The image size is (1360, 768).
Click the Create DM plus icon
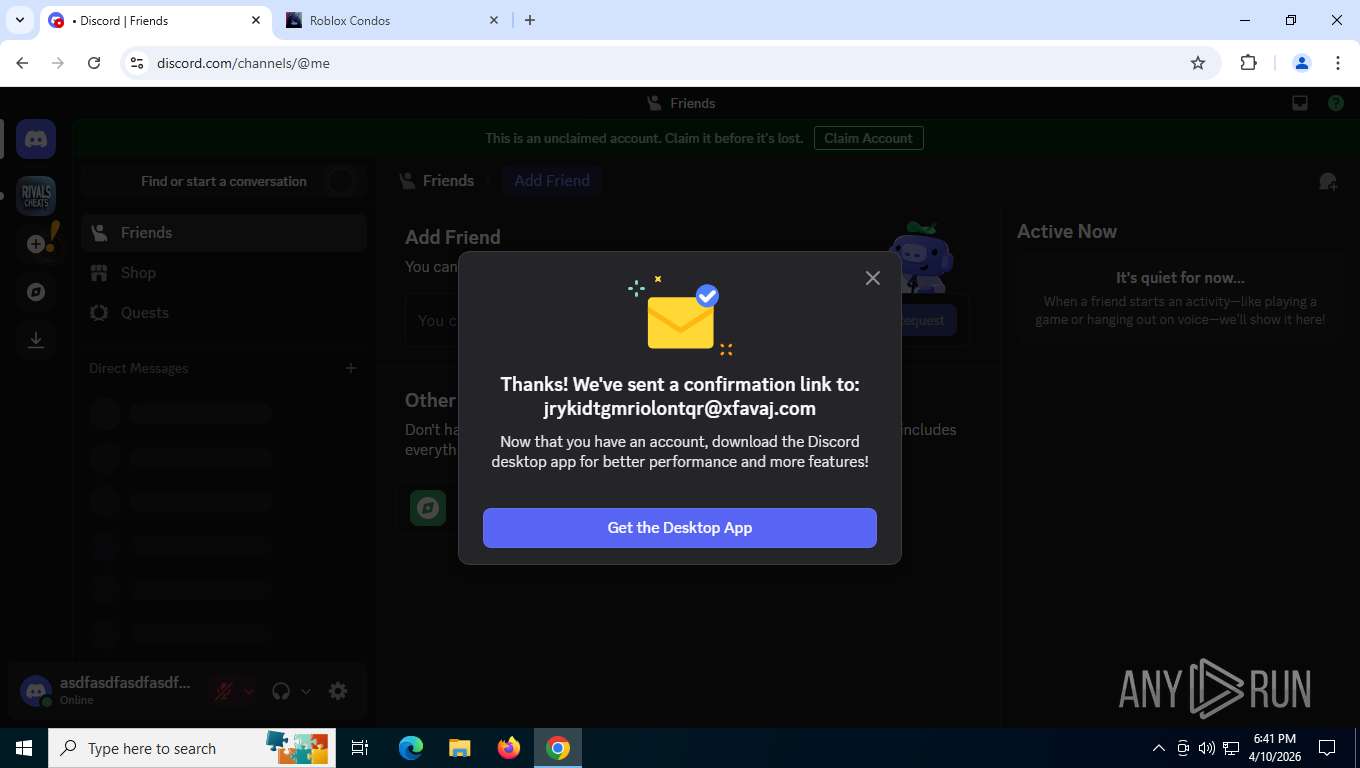coord(351,368)
